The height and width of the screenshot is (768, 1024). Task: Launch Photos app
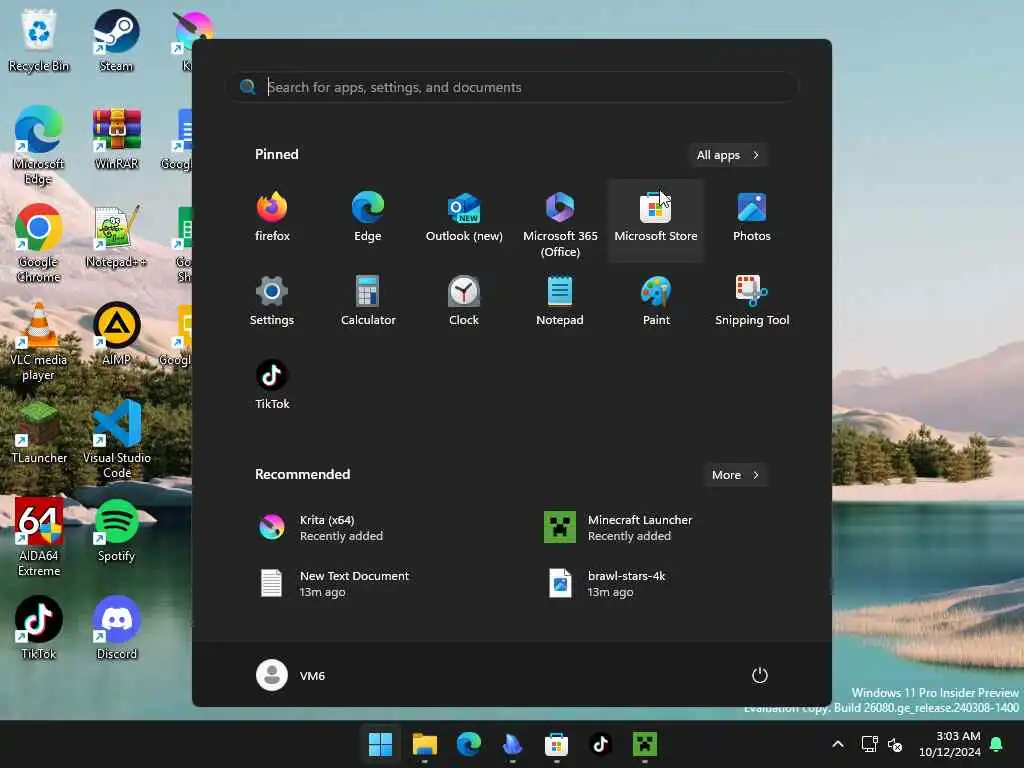pos(752,219)
